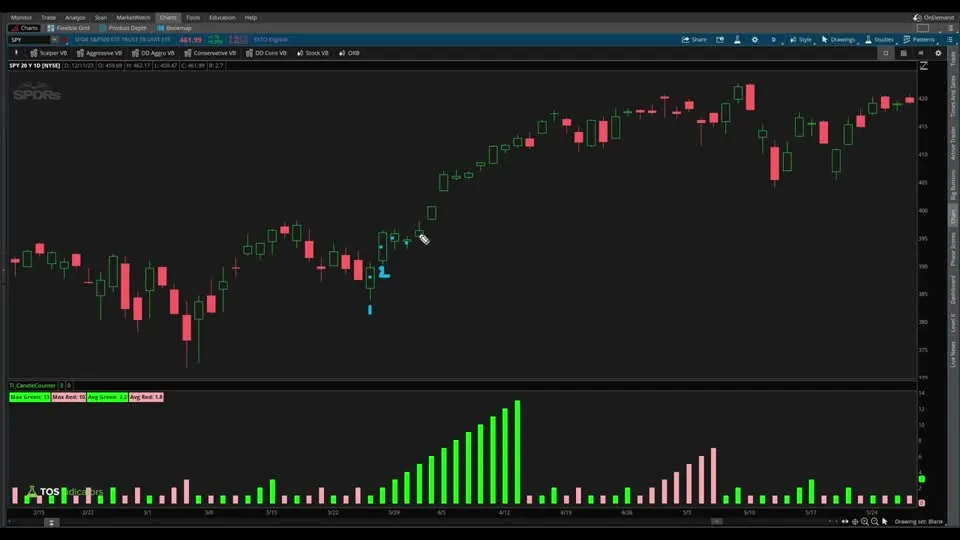Click the Max Red: 10 label

[68, 397]
